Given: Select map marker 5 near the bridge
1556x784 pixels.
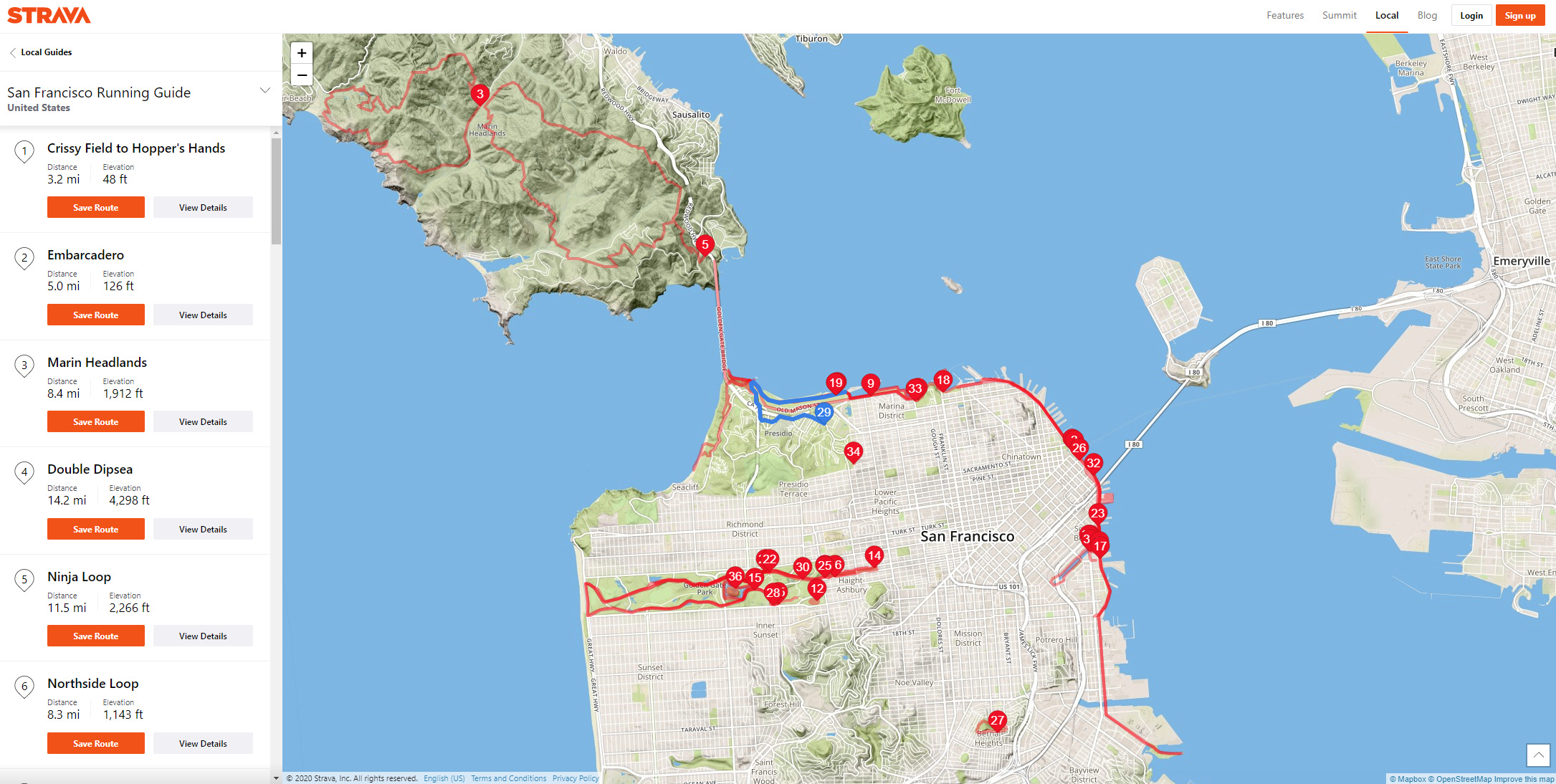Looking at the screenshot, I should [705, 245].
